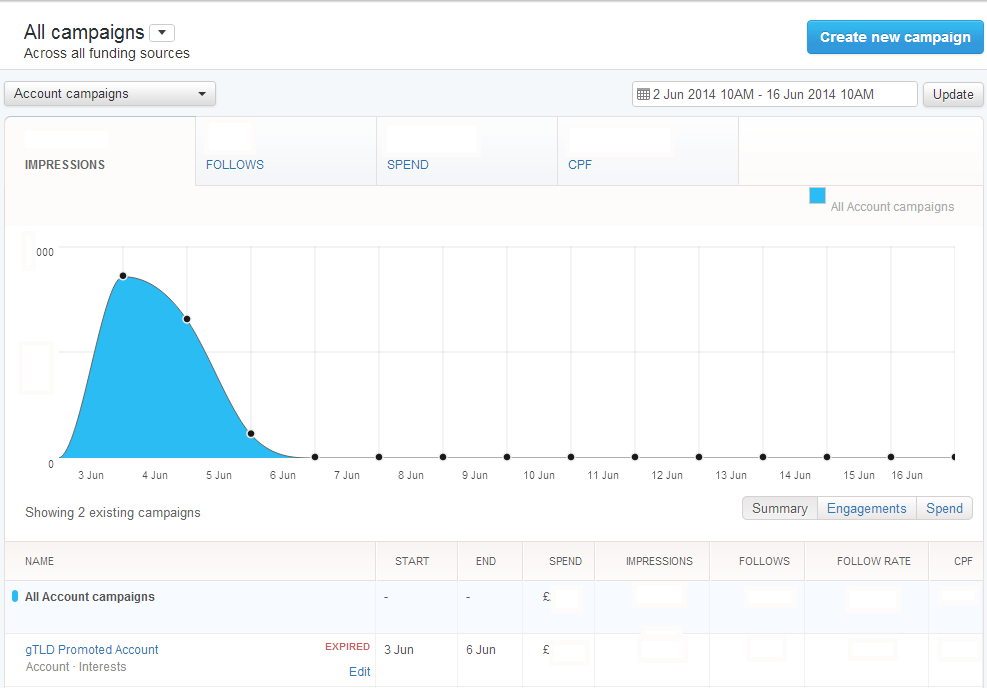Click the 3 Jun start date cell
The height and width of the screenshot is (688, 987).
(x=398, y=650)
